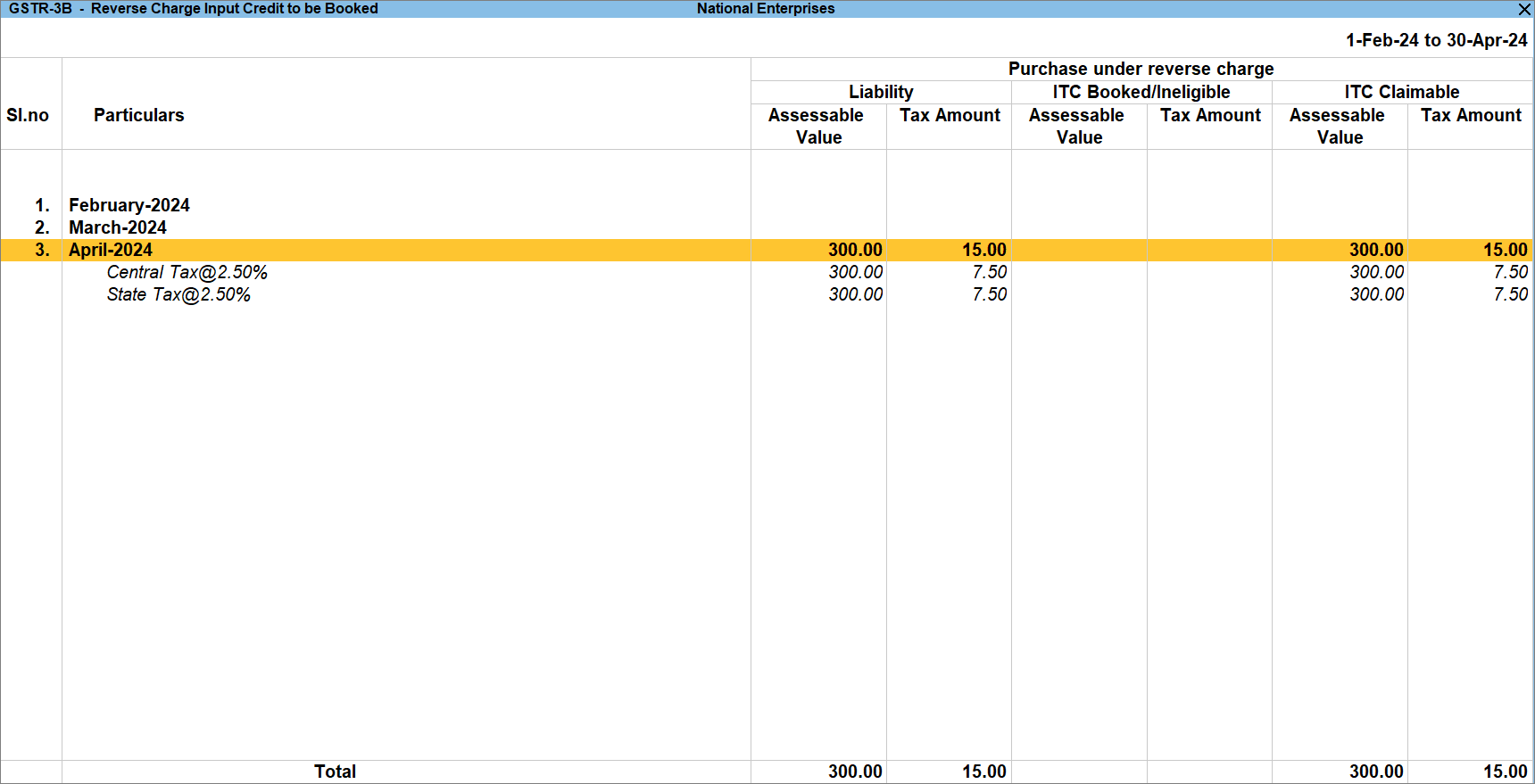Image resolution: width=1535 pixels, height=784 pixels.
Task: Click the report period 1-Feb-24 to 30-Apr-24
Action: (x=1436, y=40)
